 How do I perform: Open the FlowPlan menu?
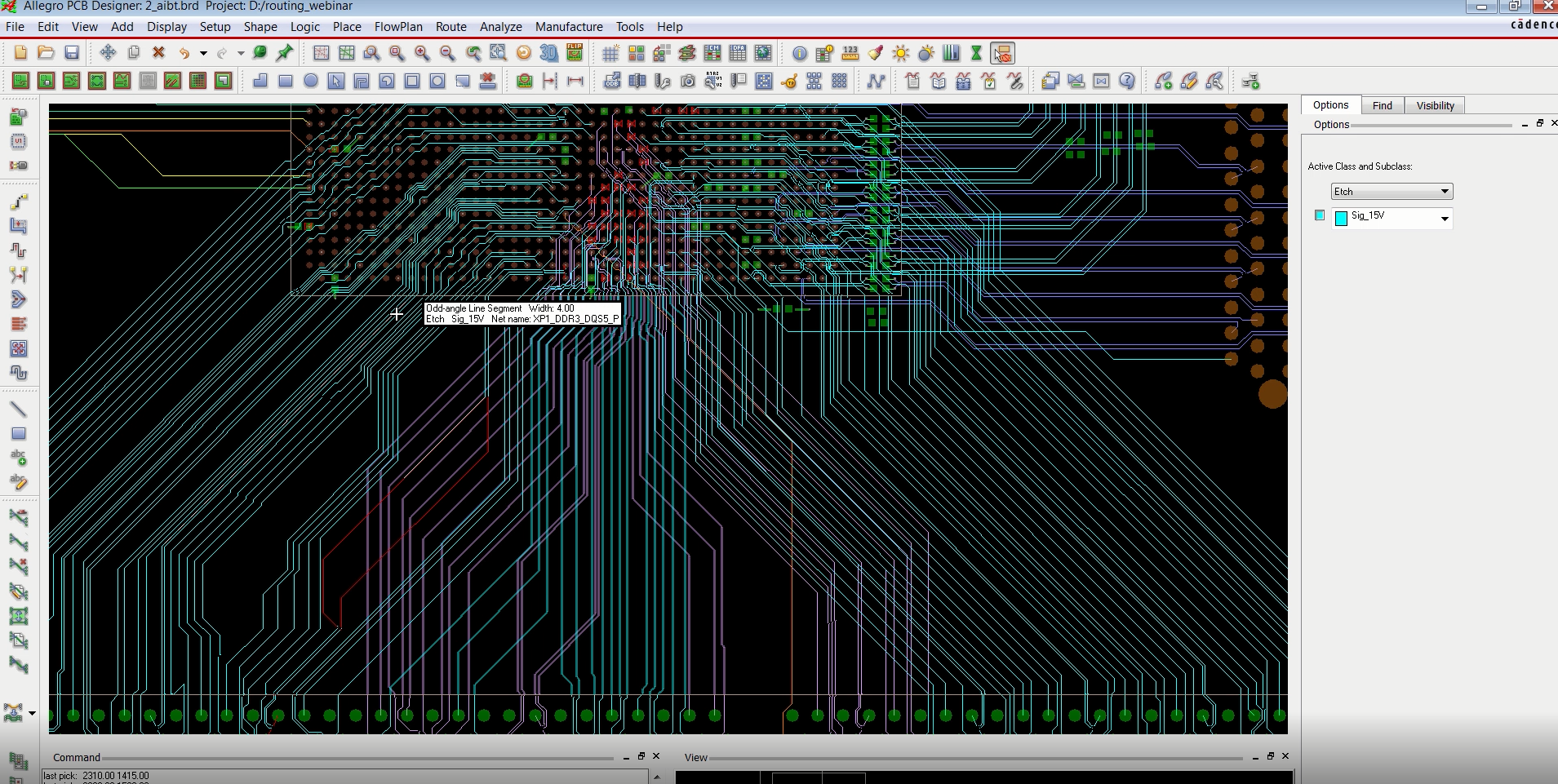click(x=398, y=26)
